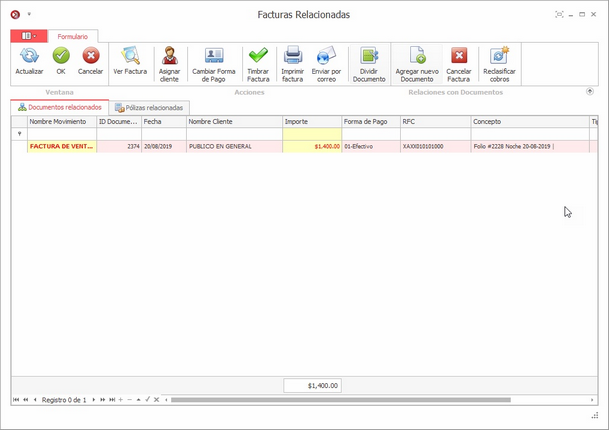Select the Formulario ribbon tab
Viewport: 609px width, 430px height.
click(x=72, y=36)
